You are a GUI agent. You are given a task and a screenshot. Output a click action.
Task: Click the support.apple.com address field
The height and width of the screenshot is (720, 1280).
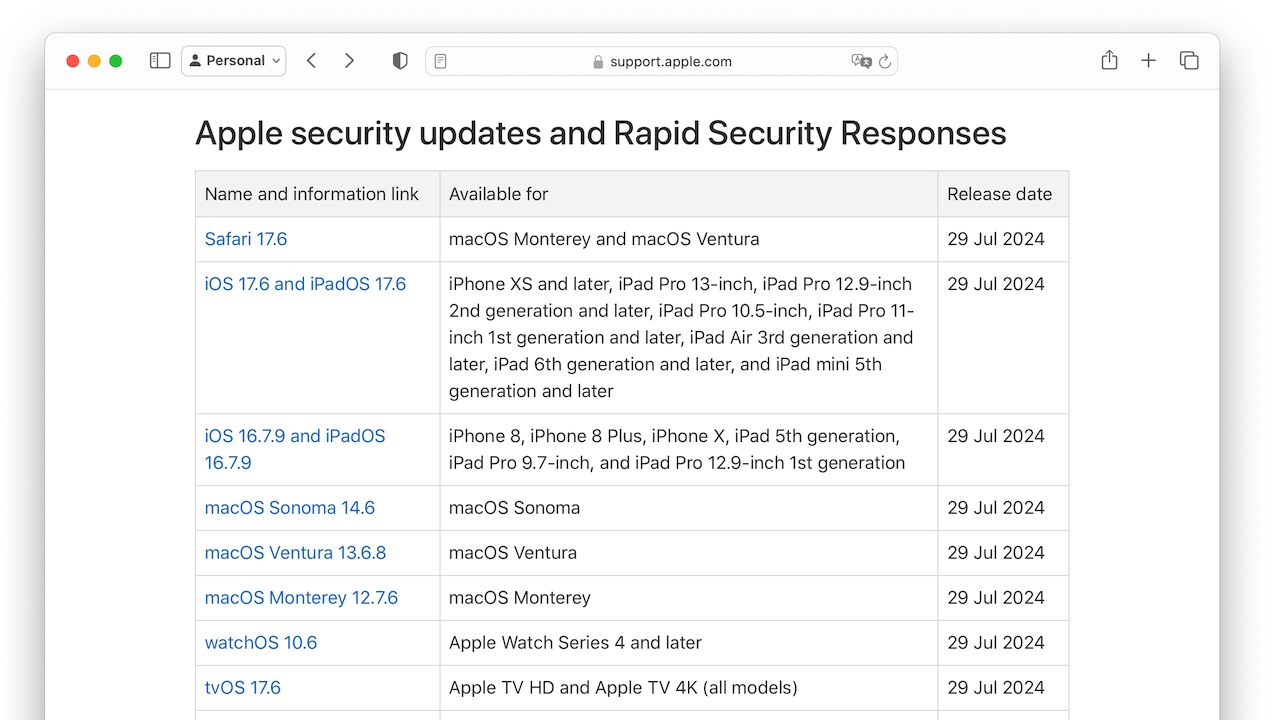pos(661,61)
